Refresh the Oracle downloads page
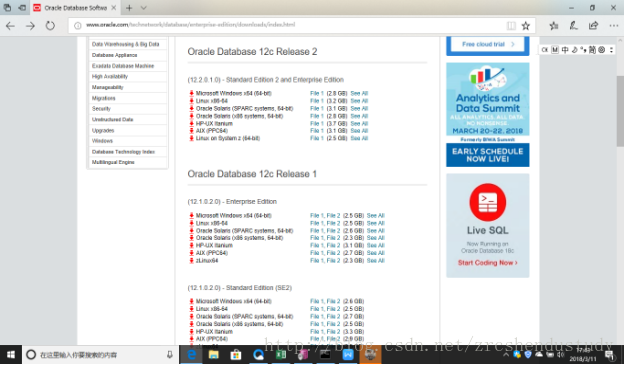625x365 pixels. point(50,26)
